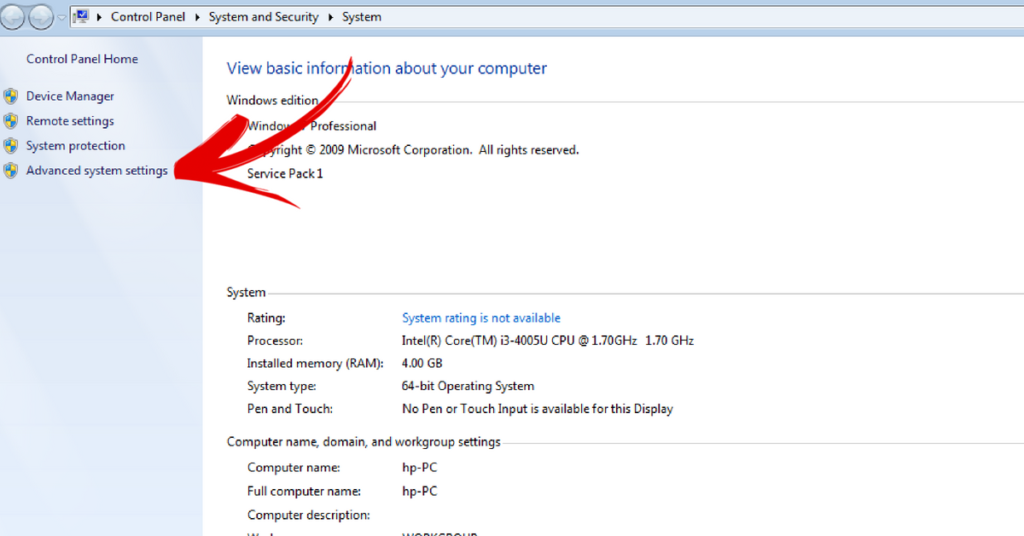
Task: Select the Installed memory (RAM) label
Action: tap(315, 363)
